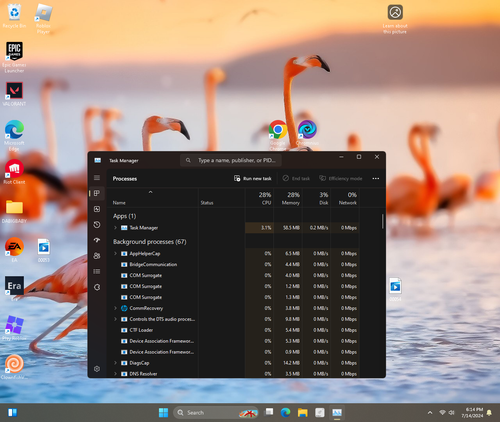This screenshot has width=500, height=422.
Task: Open Google Chrome desktop shortcut
Action: pos(278,129)
